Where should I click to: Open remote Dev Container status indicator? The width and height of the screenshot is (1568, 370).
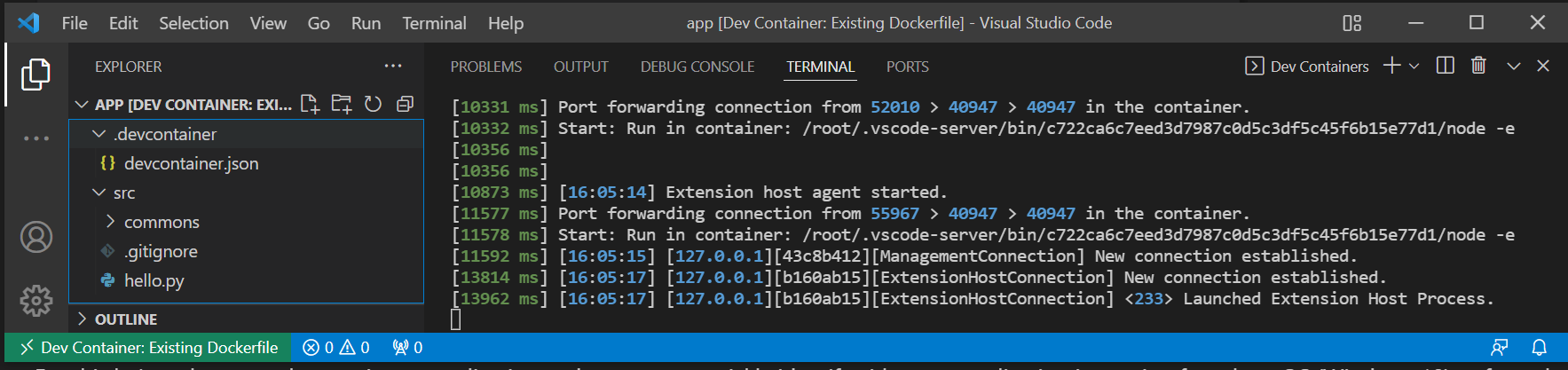148,348
